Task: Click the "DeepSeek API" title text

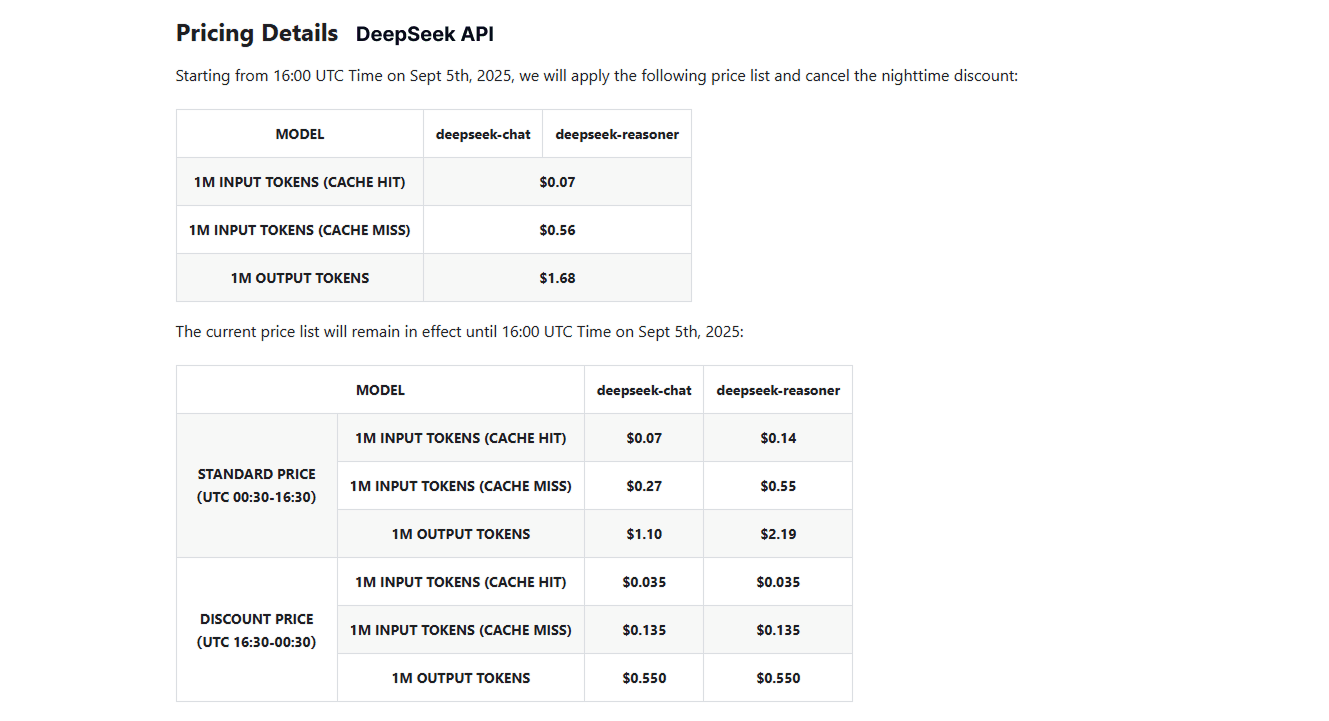Action: pyautogui.click(x=424, y=34)
